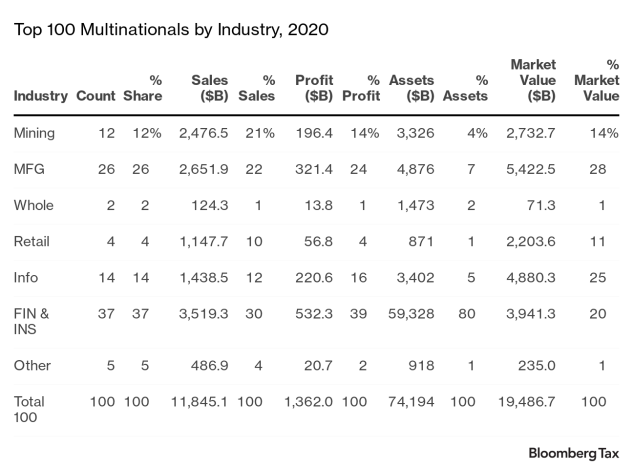Click the MFG row label

click(30, 168)
